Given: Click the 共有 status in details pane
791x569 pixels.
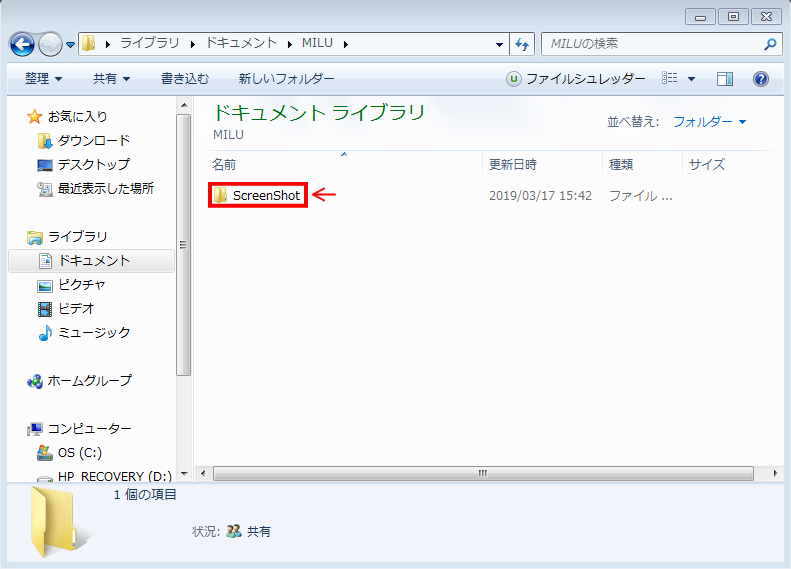Looking at the screenshot, I should pos(259,531).
